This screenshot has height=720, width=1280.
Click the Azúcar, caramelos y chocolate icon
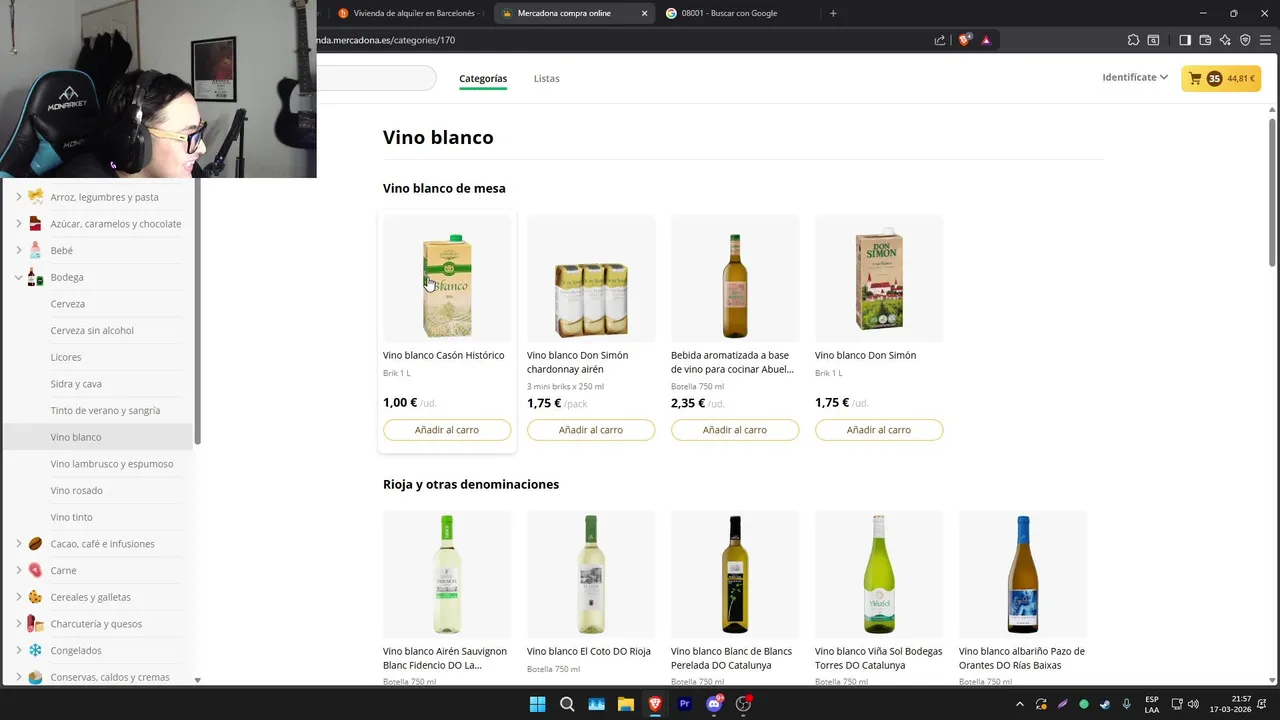[x=36, y=224]
